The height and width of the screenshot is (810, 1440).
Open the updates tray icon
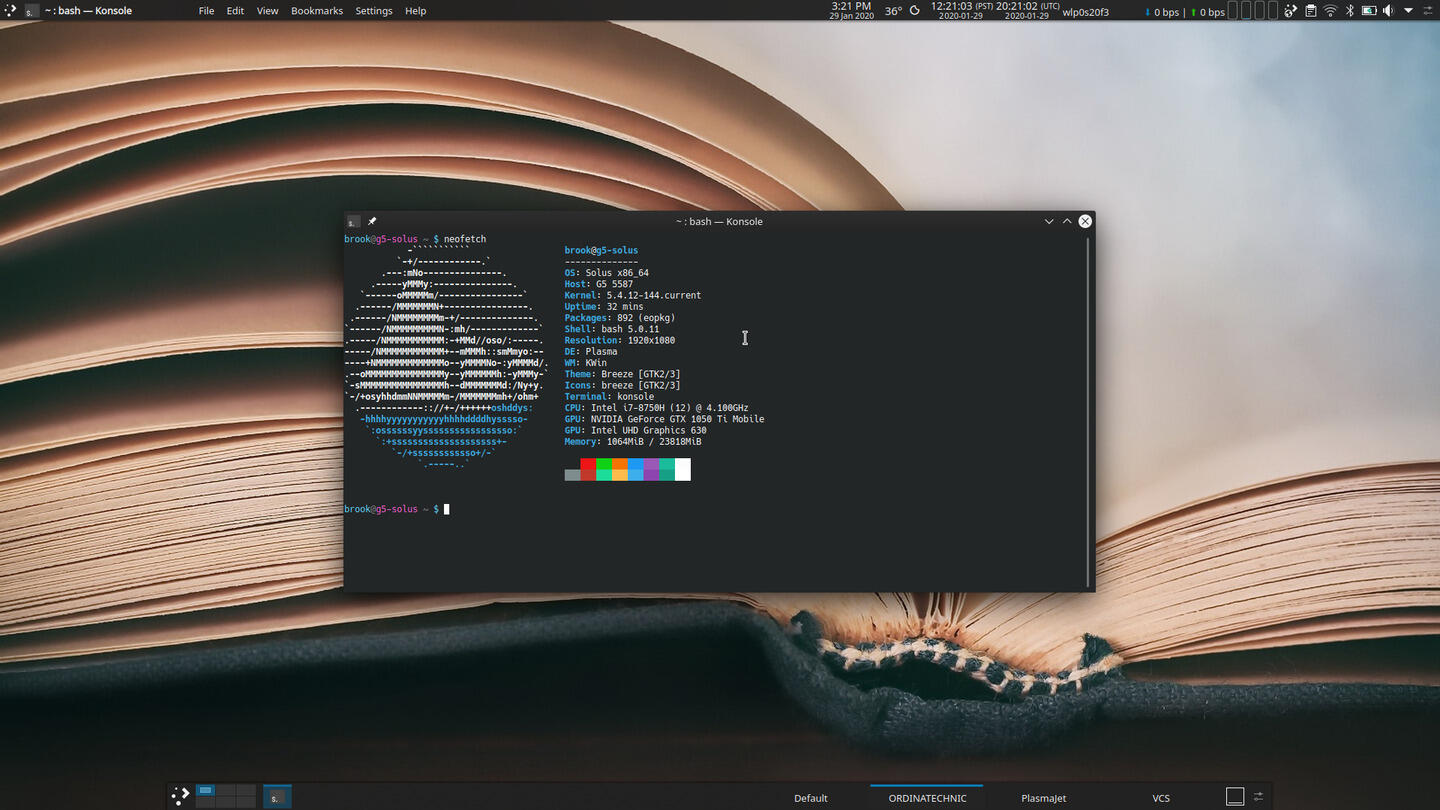(x=1291, y=11)
